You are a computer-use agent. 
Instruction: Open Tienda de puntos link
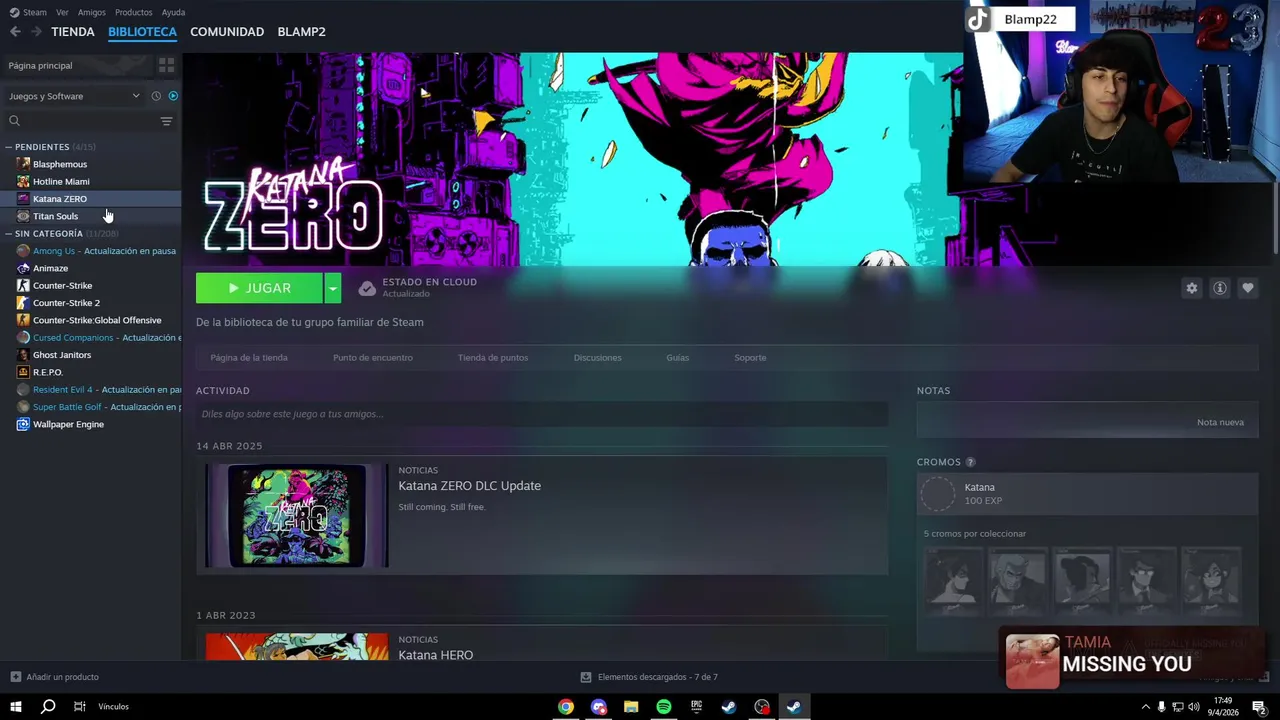tap(493, 358)
